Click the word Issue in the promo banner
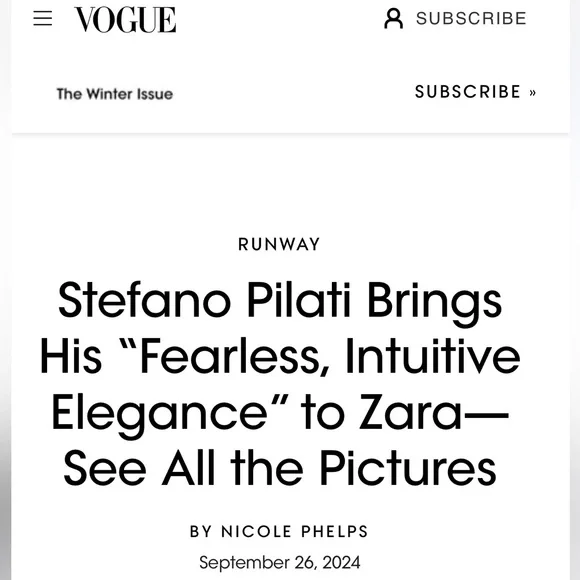 point(155,94)
